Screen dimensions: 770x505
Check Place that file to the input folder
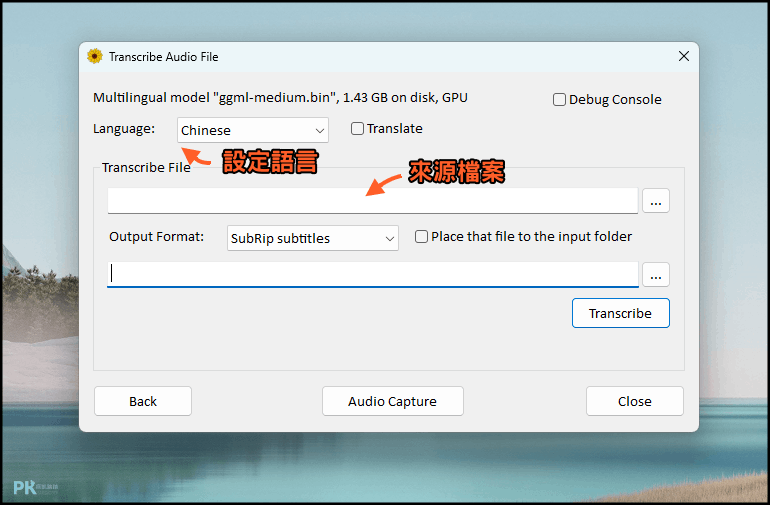click(421, 237)
